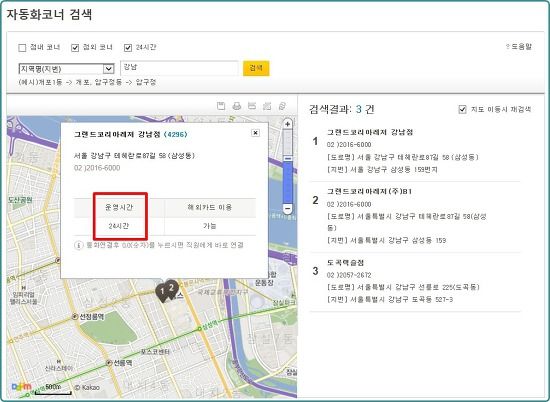Toggle the 점내 코너 checkbox

tap(22, 48)
